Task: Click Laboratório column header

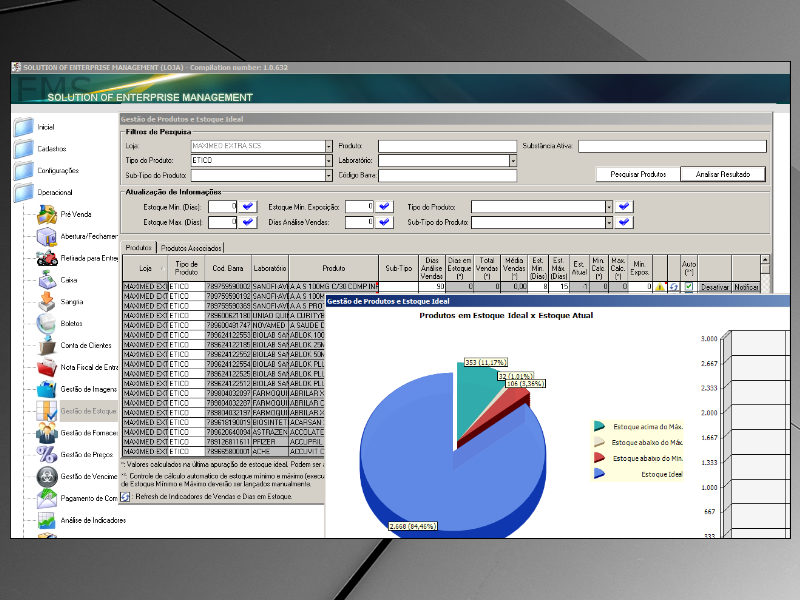Action: [x=270, y=268]
